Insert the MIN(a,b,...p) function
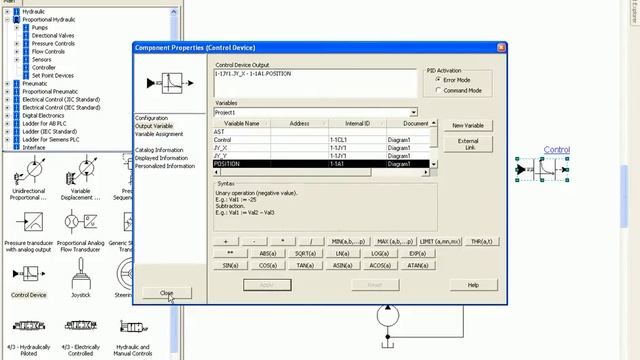 (x=348, y=242)
